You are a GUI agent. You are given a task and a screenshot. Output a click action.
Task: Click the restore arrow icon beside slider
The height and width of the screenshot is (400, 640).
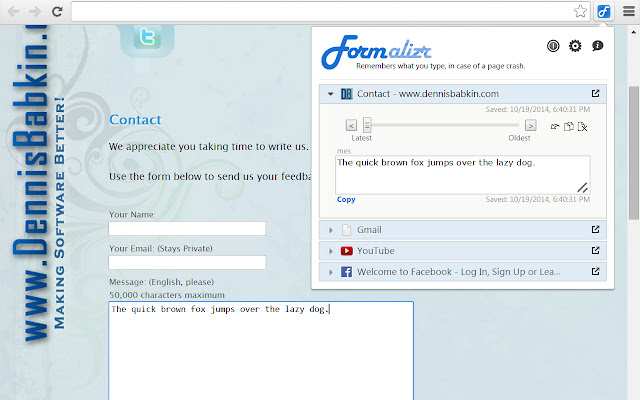[555, 127]
